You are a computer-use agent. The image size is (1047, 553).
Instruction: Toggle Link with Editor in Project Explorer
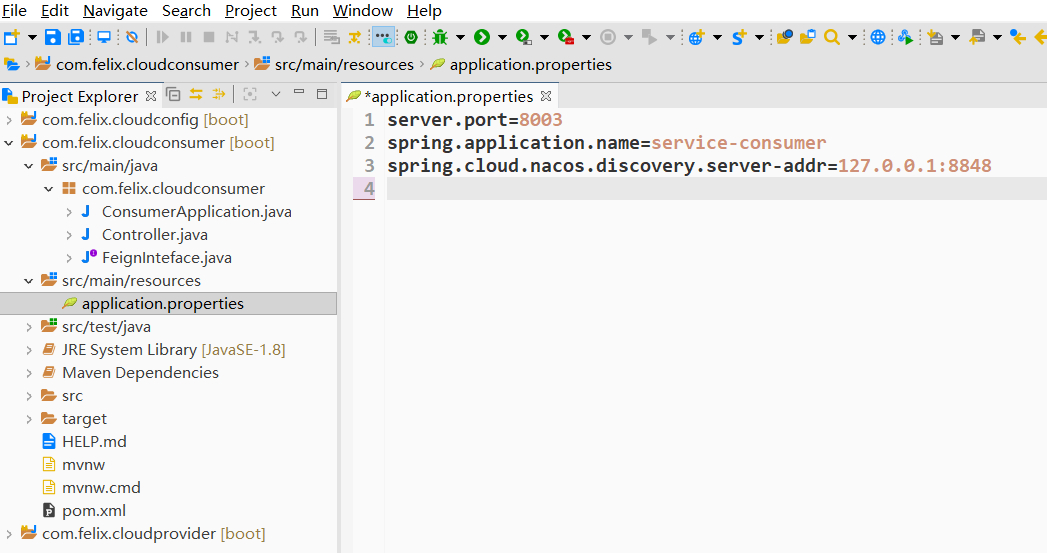click(196, 95)
